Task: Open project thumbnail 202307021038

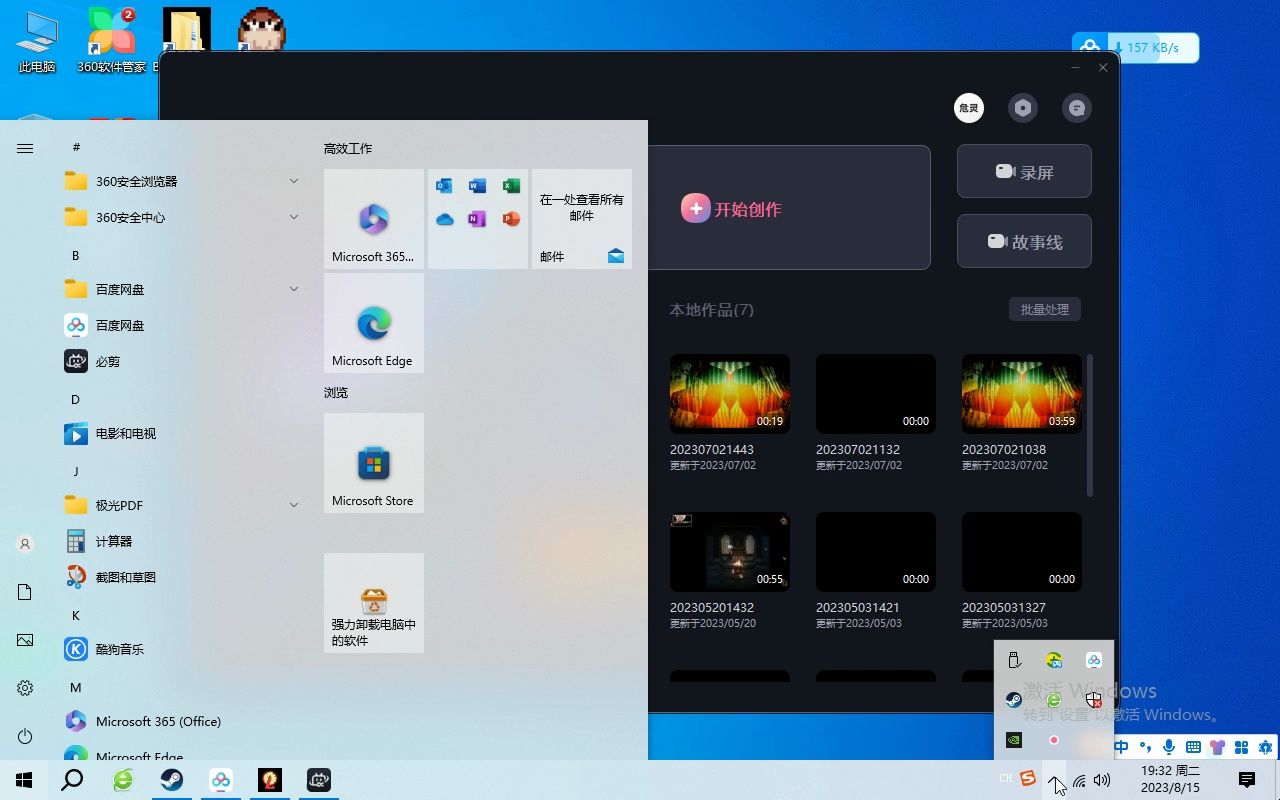Action: (1022, 393)
